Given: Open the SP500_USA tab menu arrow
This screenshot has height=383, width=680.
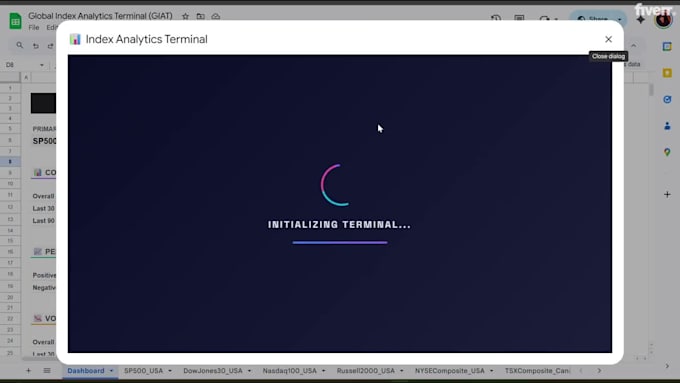Looking at the screenshot, I should (170, 371).
